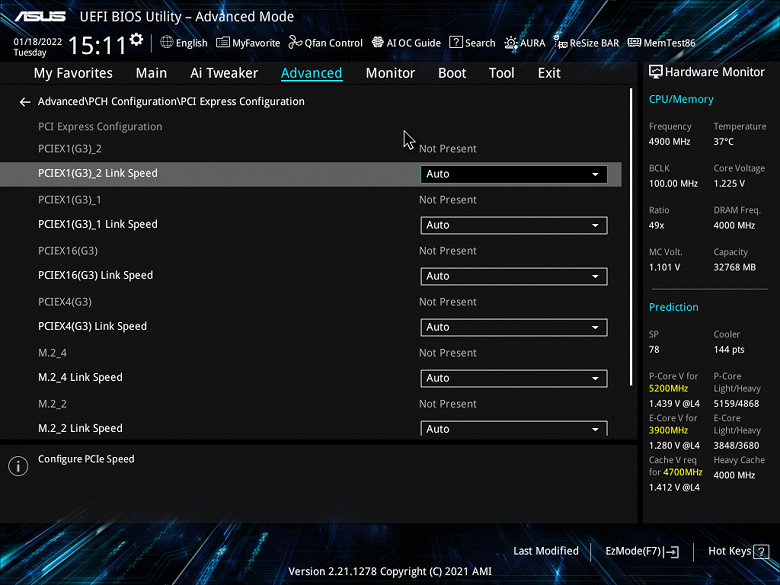
Task: Change language via English label
Action: (192, 43)
